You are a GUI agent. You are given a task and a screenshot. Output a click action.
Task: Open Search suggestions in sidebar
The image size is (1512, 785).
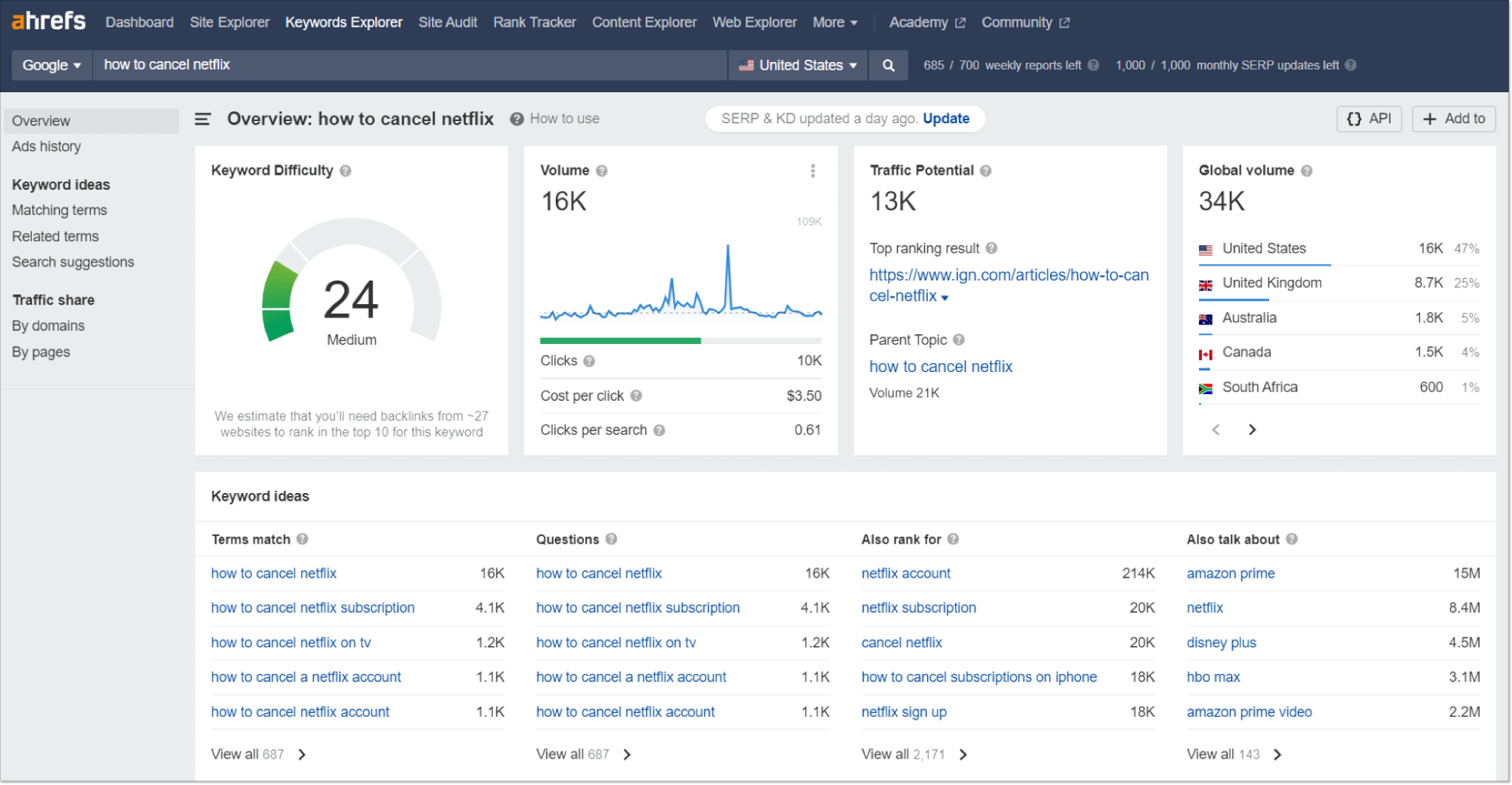click(x=73, y=262)
